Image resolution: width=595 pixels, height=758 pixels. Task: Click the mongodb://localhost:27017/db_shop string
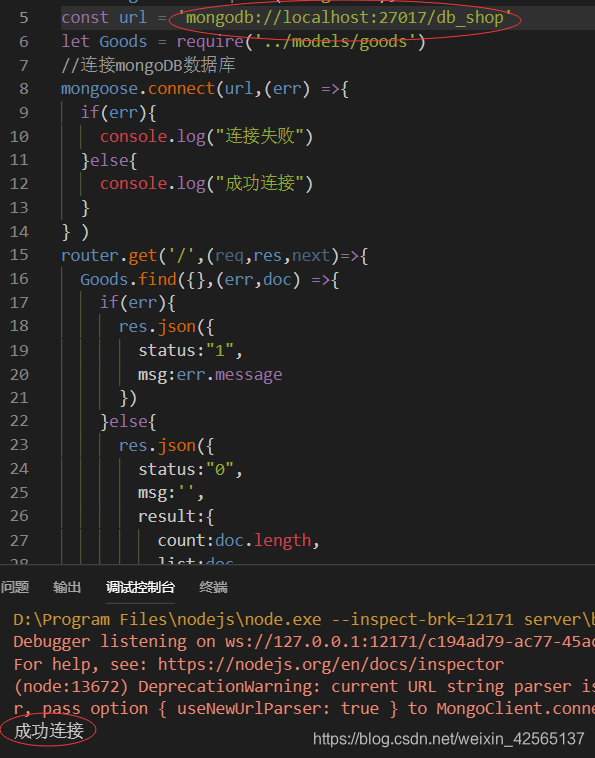[345, 17]
